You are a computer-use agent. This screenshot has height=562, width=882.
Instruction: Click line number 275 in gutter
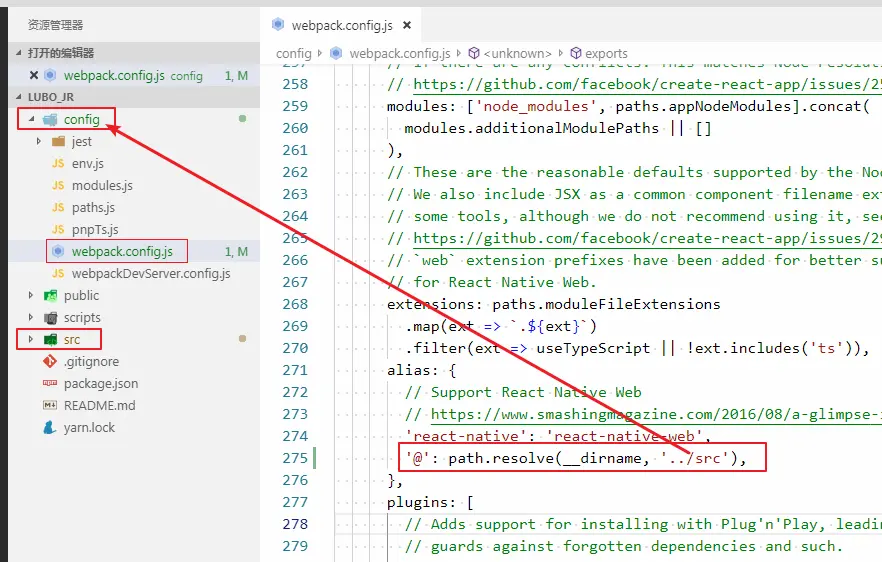(295, 458)
